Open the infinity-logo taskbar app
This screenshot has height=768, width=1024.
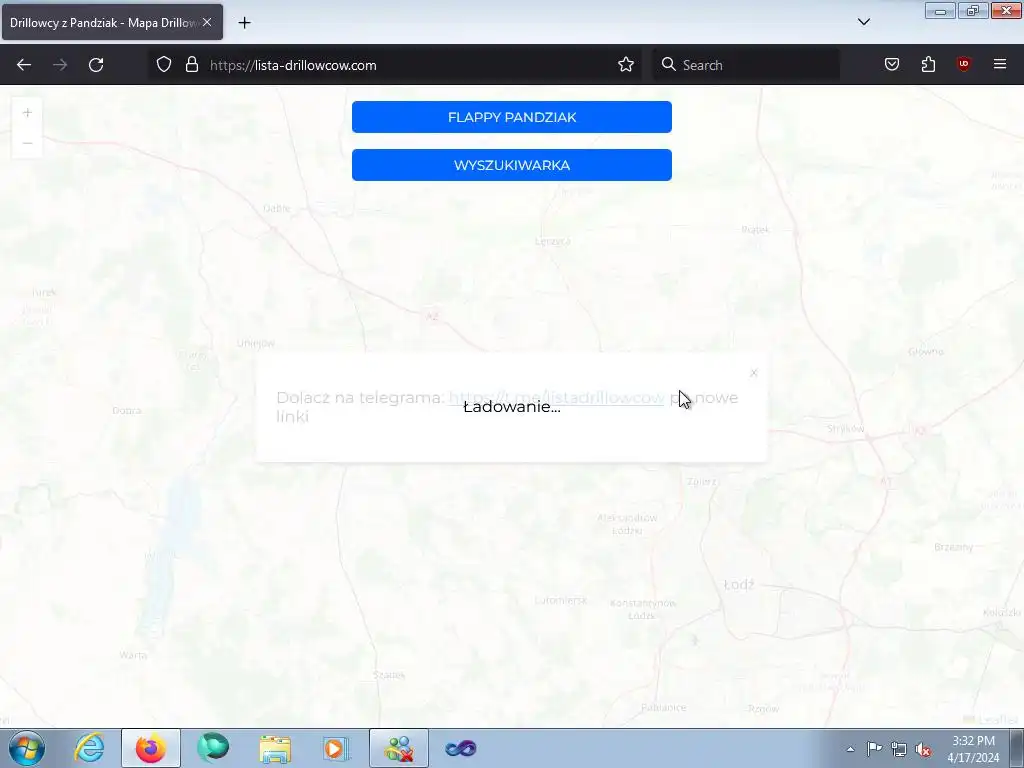click(461, 748)
